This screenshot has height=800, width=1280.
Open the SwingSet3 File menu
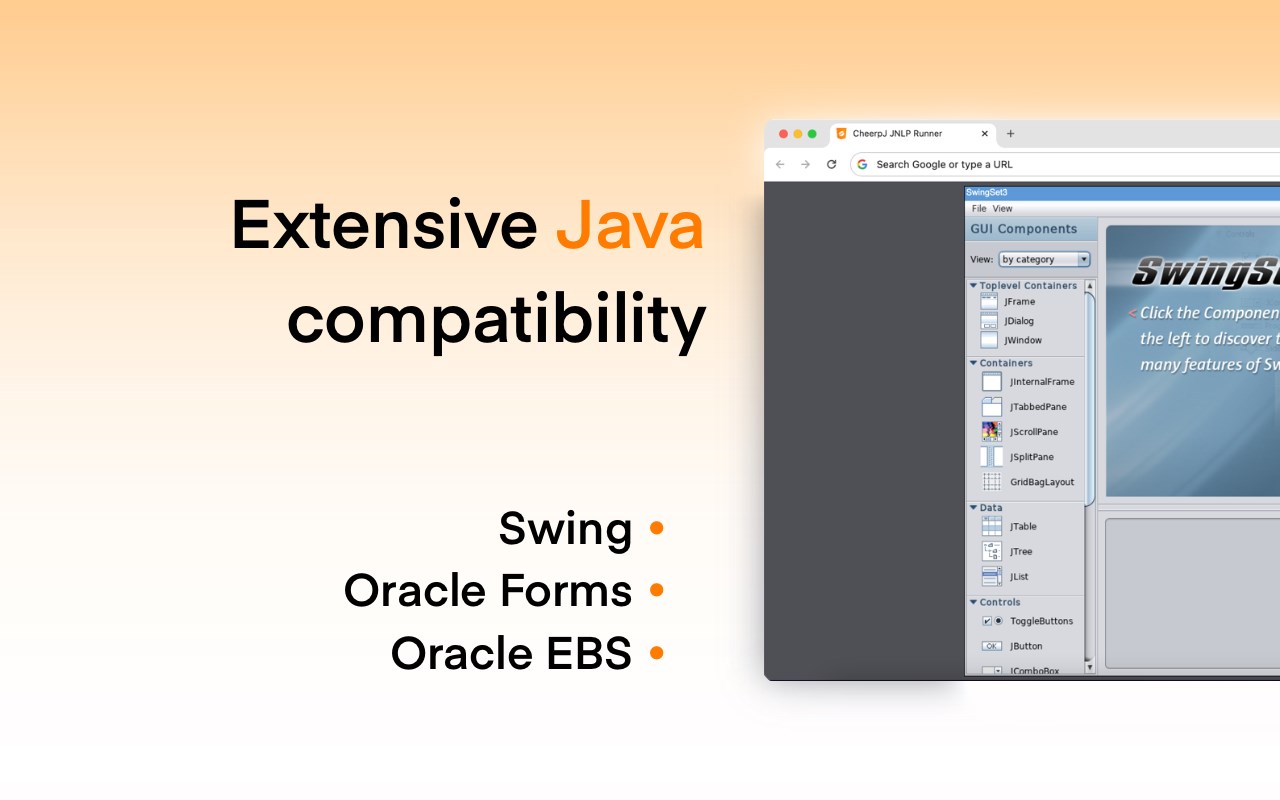tap(979, 209)
